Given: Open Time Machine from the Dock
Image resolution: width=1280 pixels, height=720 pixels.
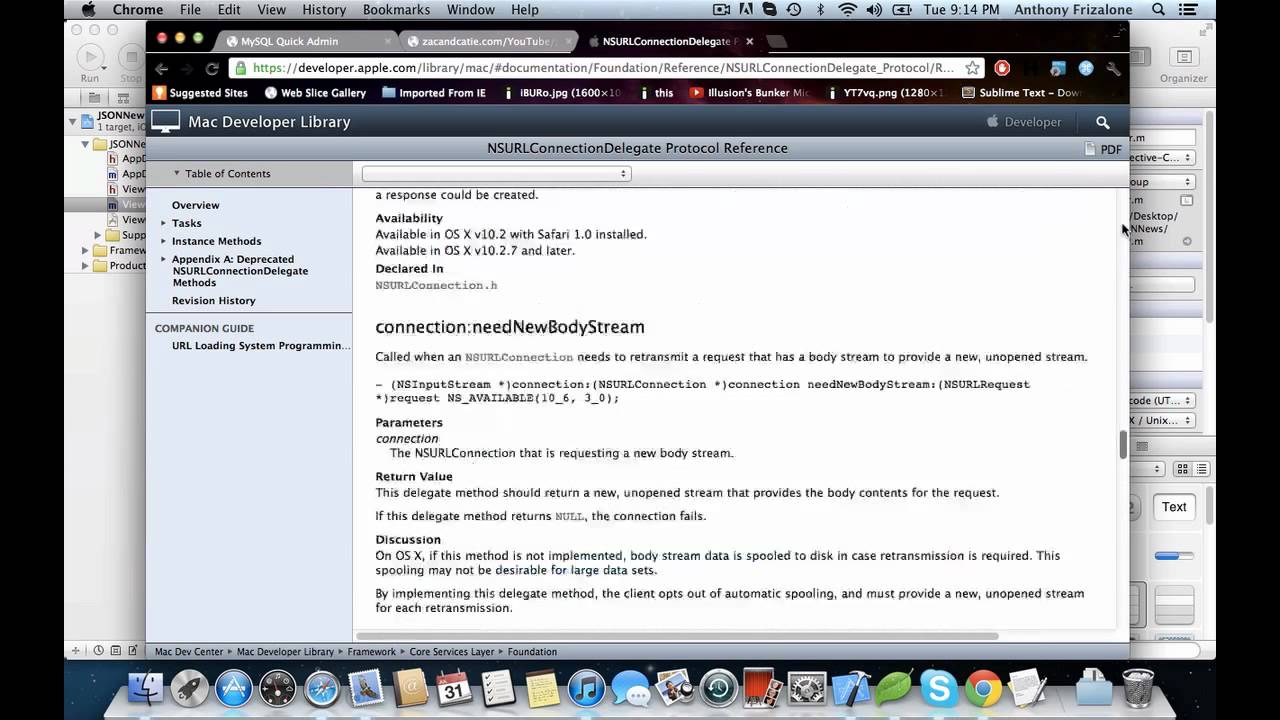Looking at the screenshot, I should 719,688.
